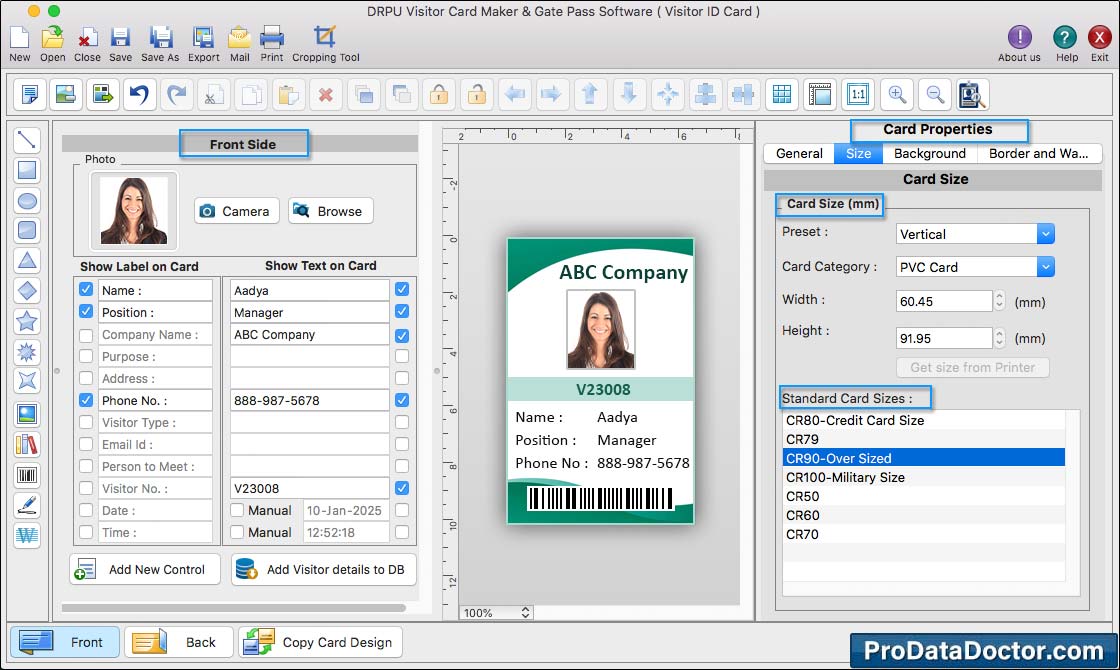Click the Width field showing 60.45
Image resolution: width=1120 pixels, height=670 pixels.
[x=944, y=301]
